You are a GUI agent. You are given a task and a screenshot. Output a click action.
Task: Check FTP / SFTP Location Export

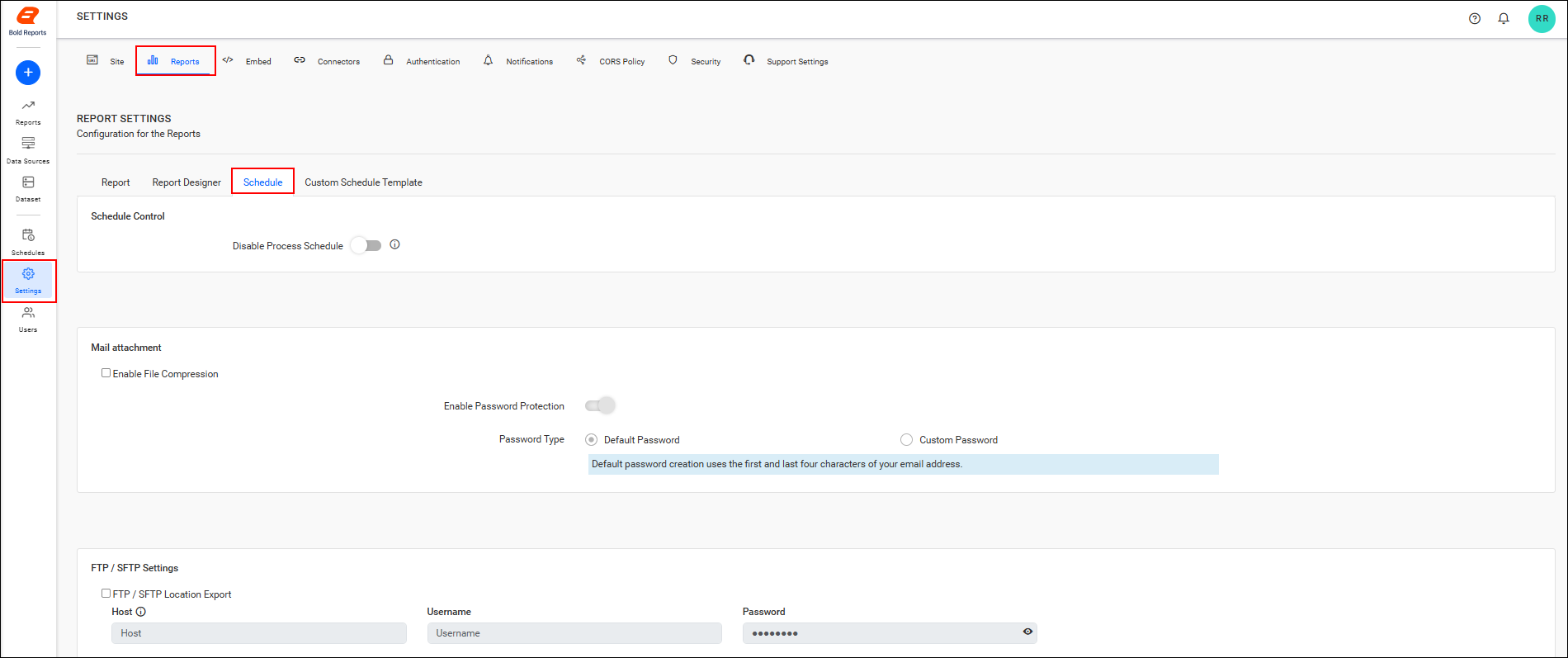[106, 594]
